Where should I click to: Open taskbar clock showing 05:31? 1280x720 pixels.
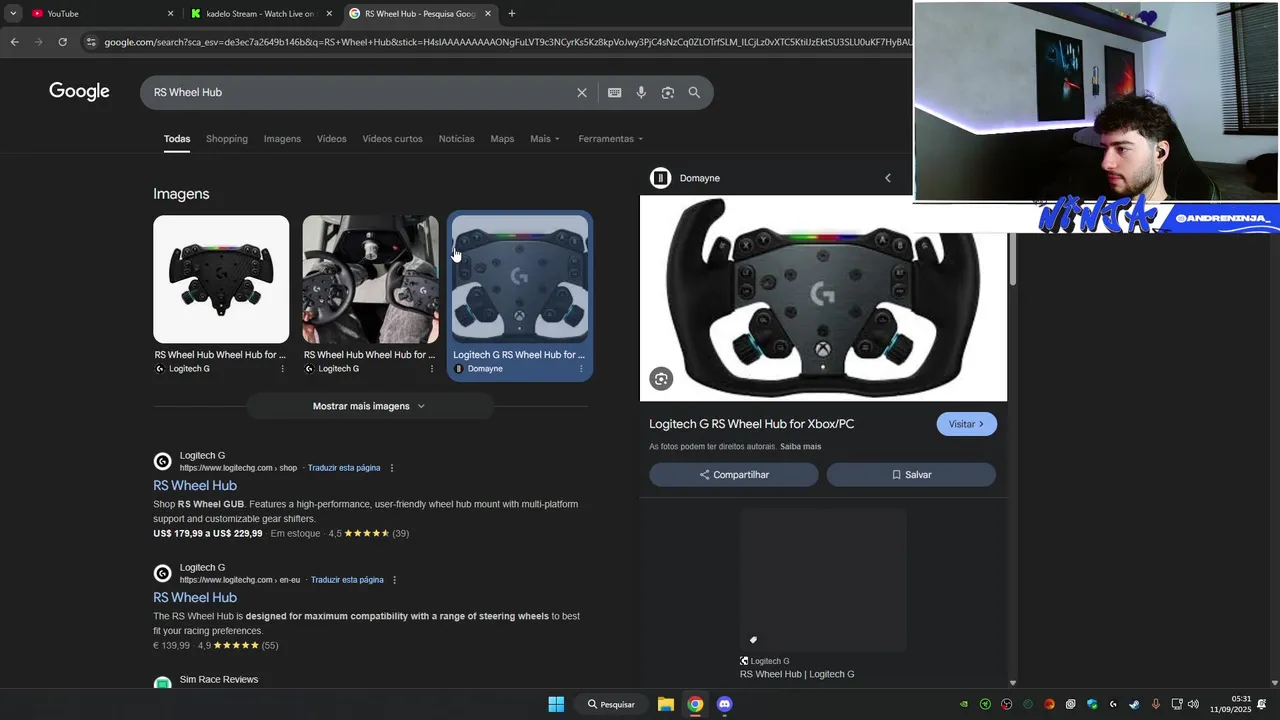1231,704
